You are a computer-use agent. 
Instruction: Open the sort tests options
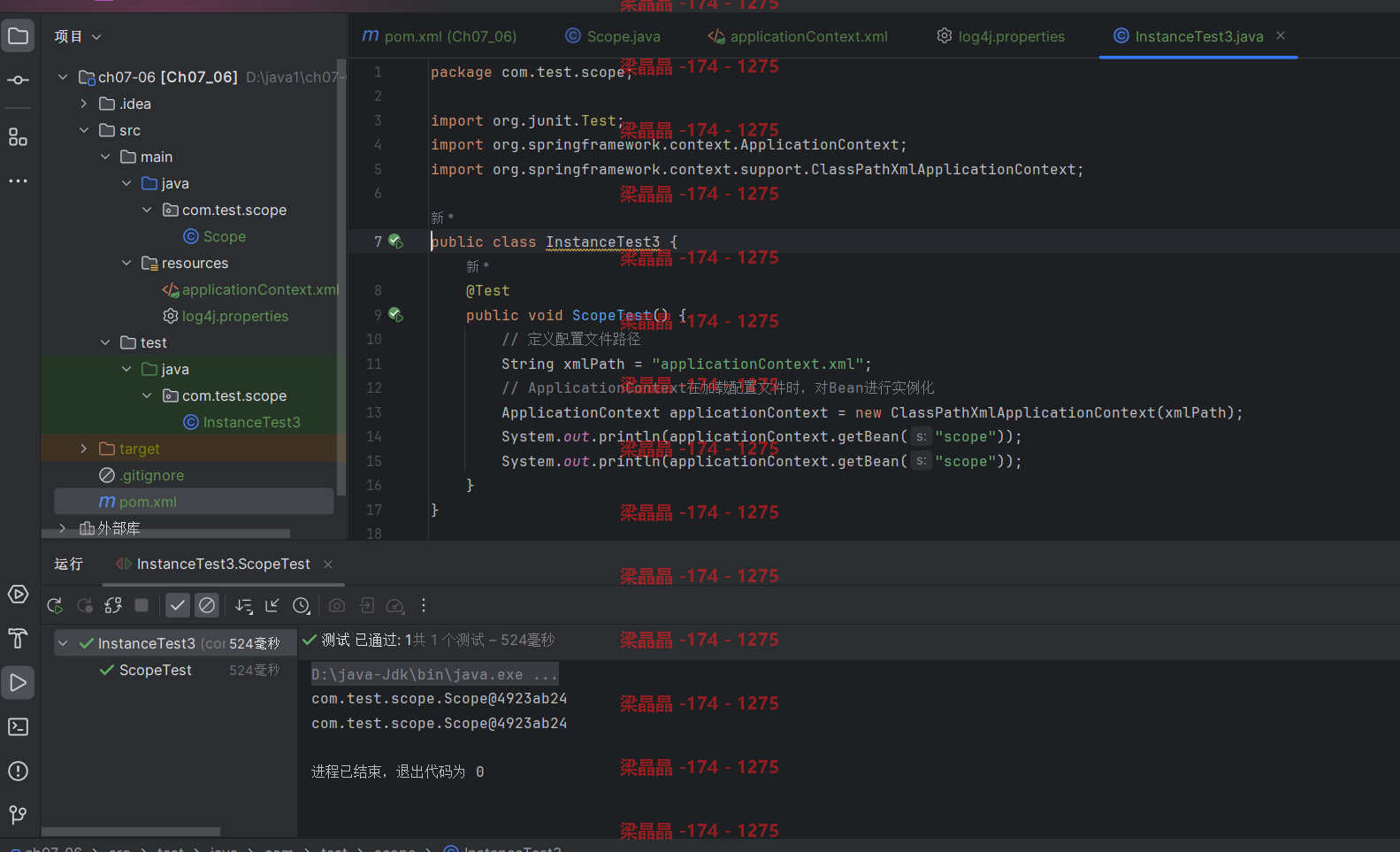(x=244, y=606)
